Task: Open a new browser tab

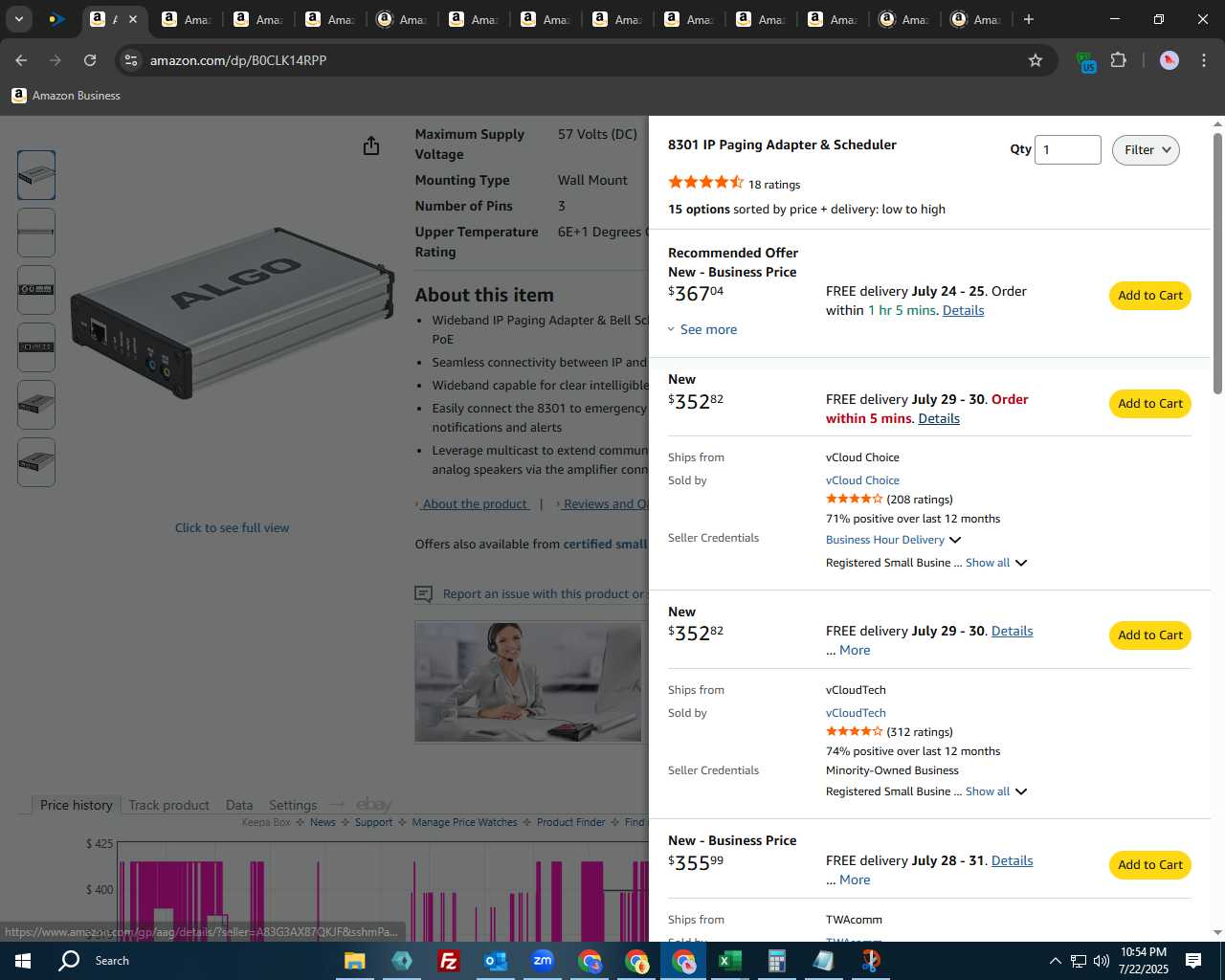Action: click(x=1029, y=19)
